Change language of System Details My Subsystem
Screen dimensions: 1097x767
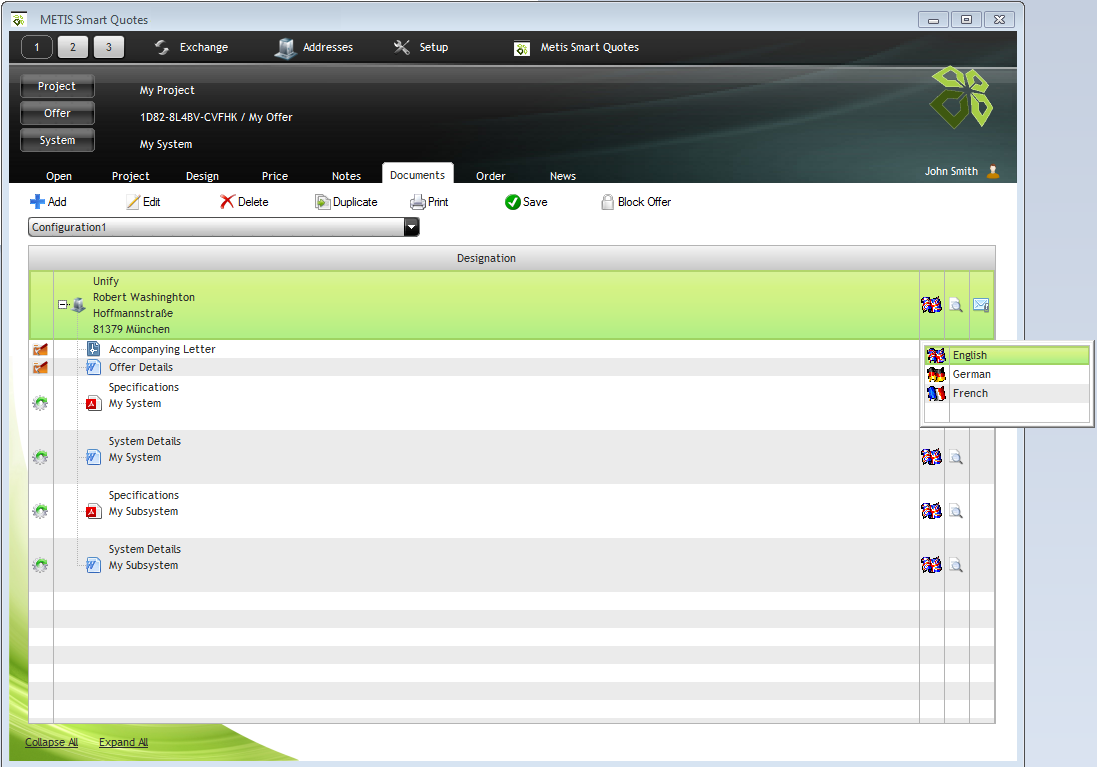click(x=931, y=564)
